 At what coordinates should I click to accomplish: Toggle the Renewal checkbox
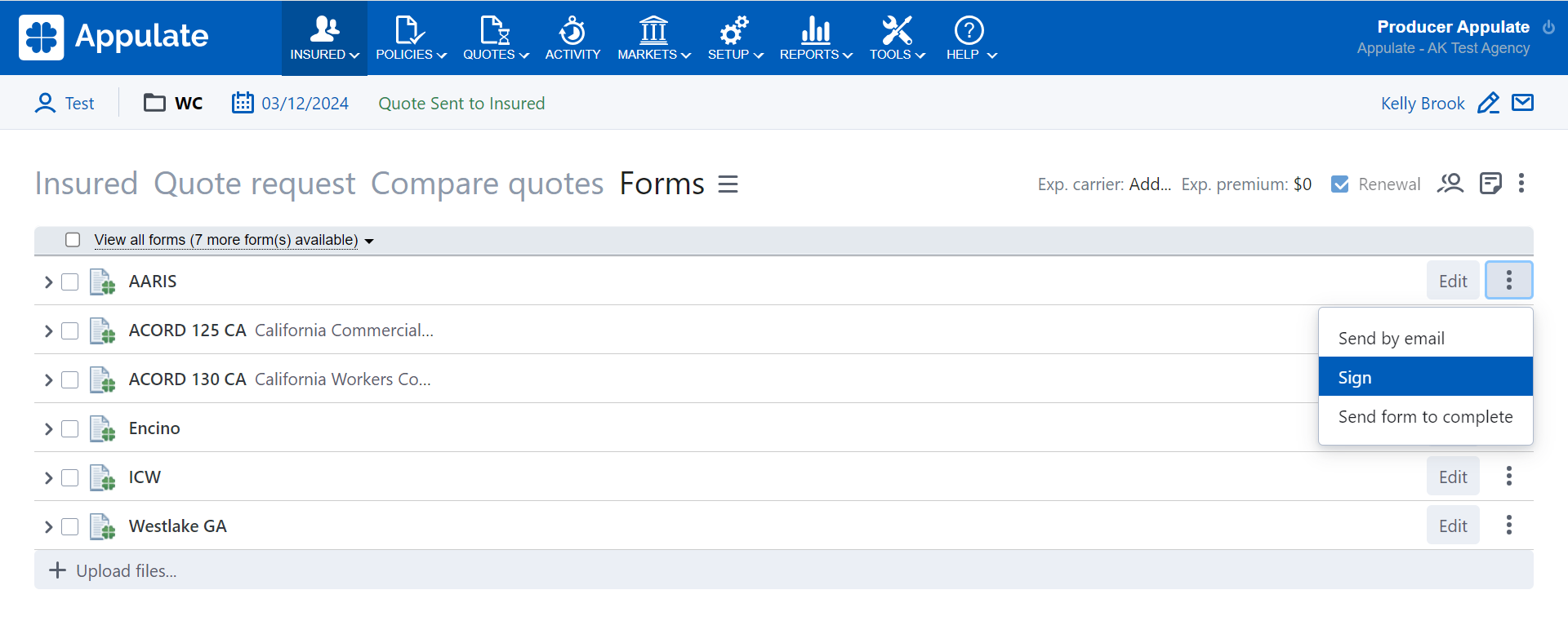pyautogui.click(x=1340, y=184)
